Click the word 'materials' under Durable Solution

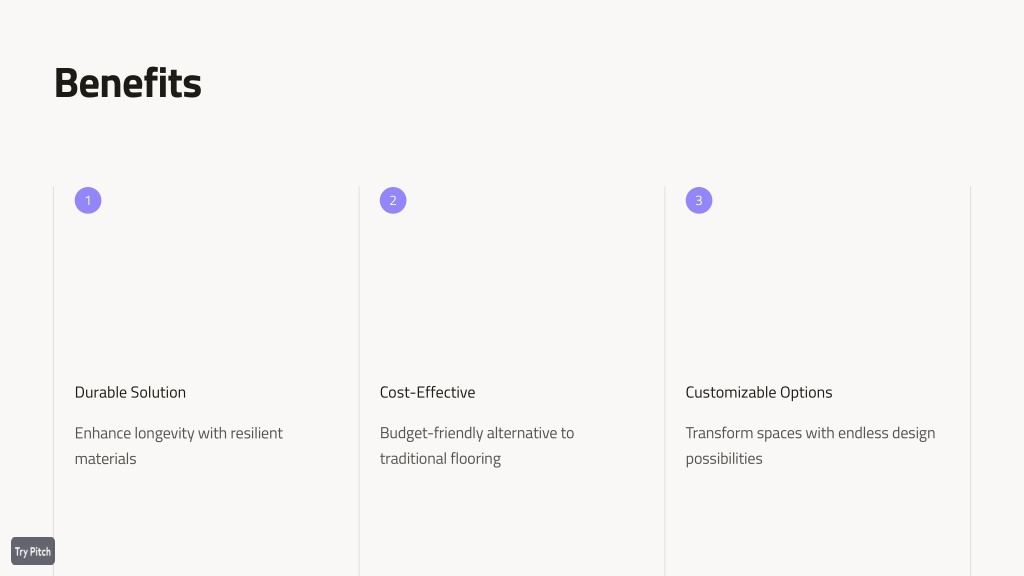(105, 458)
